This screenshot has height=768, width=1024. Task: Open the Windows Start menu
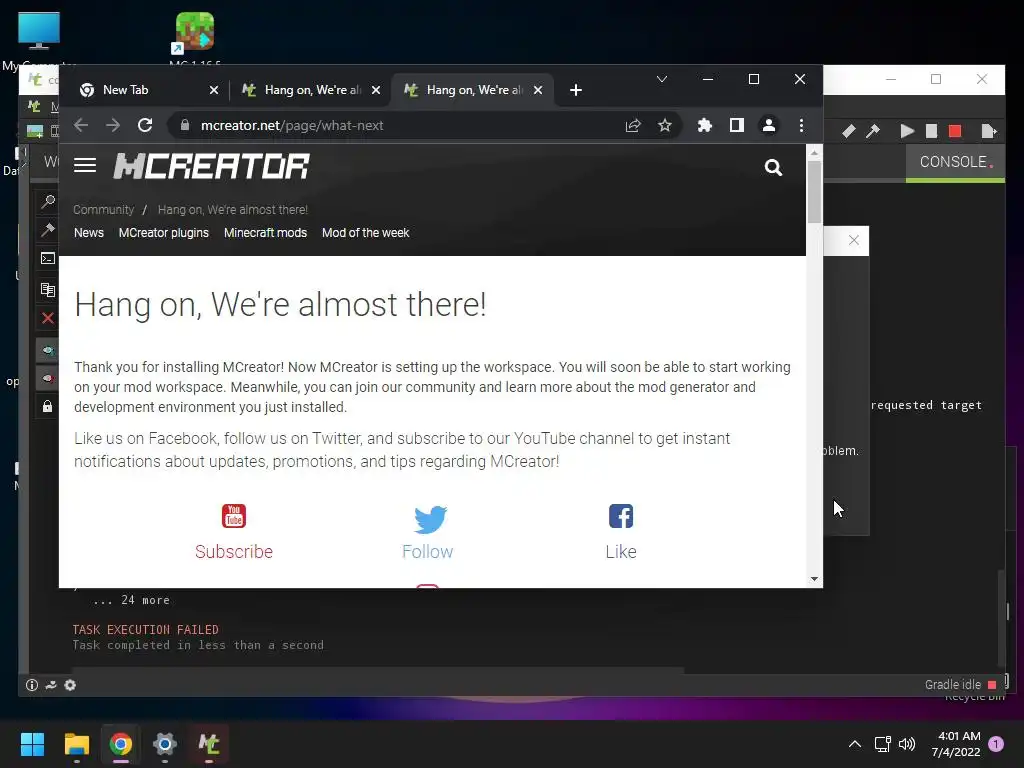point(32,744)
